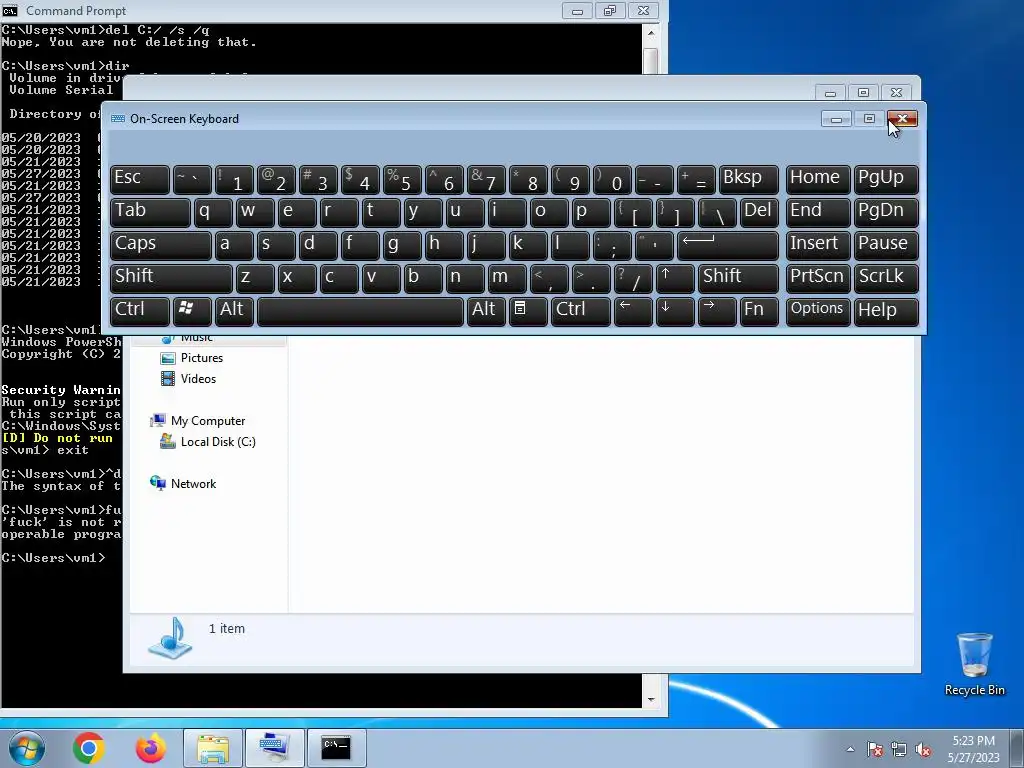Click the context menu key on keyboard

[528, 311]
